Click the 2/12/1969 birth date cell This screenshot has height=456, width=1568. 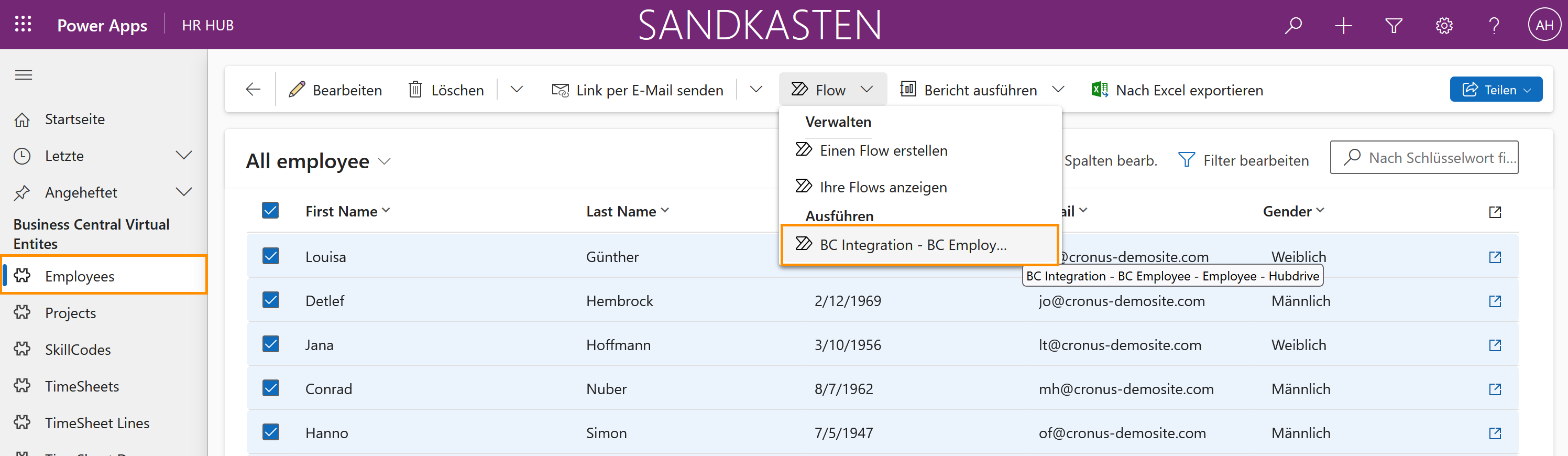click(x=847, y=301)
